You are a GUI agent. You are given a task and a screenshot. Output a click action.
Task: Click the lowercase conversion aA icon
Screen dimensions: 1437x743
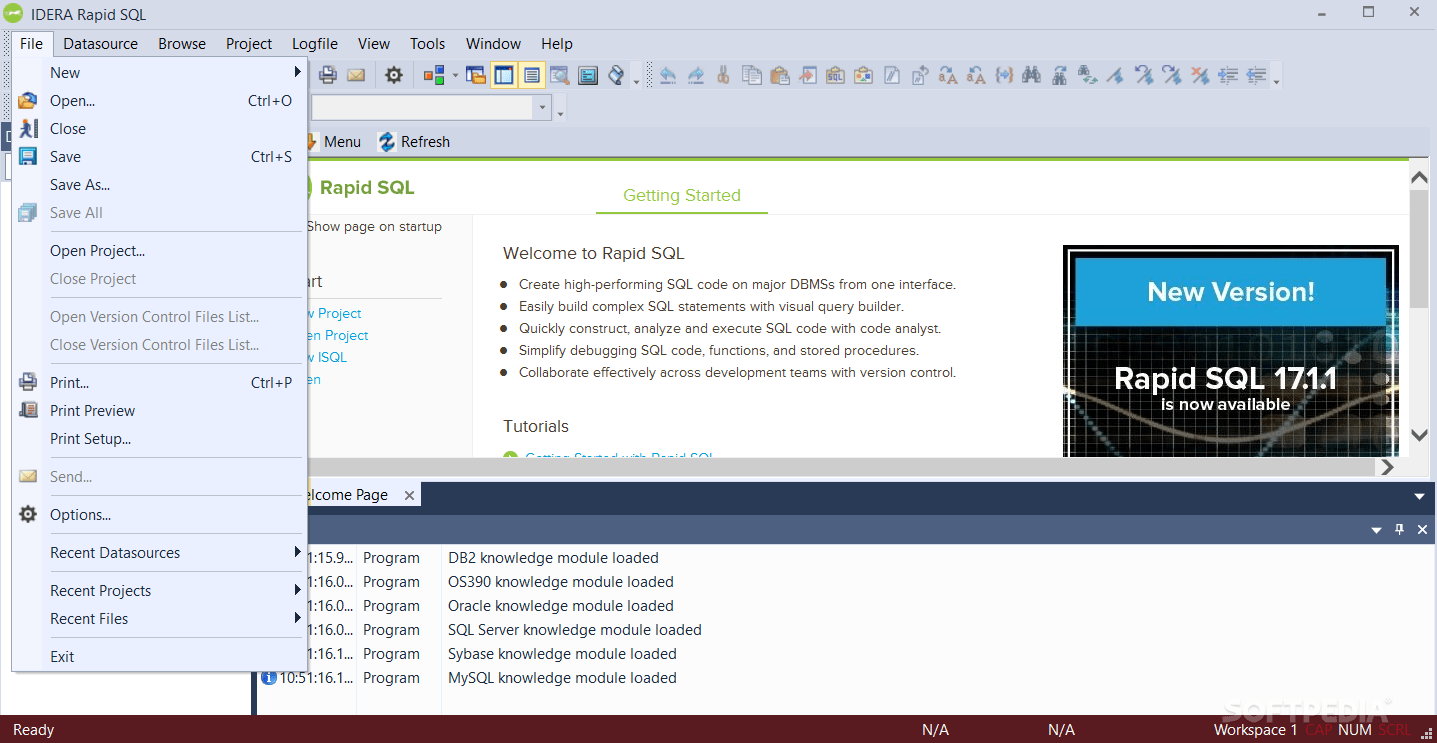coord(976,75)
